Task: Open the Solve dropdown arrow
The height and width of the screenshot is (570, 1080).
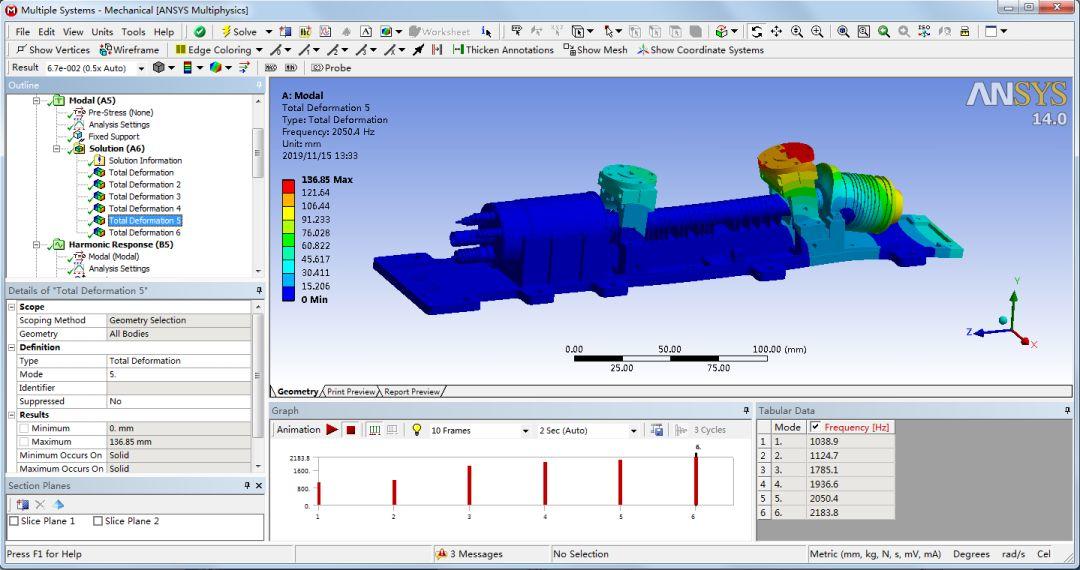Action: [x=269, y=32]
